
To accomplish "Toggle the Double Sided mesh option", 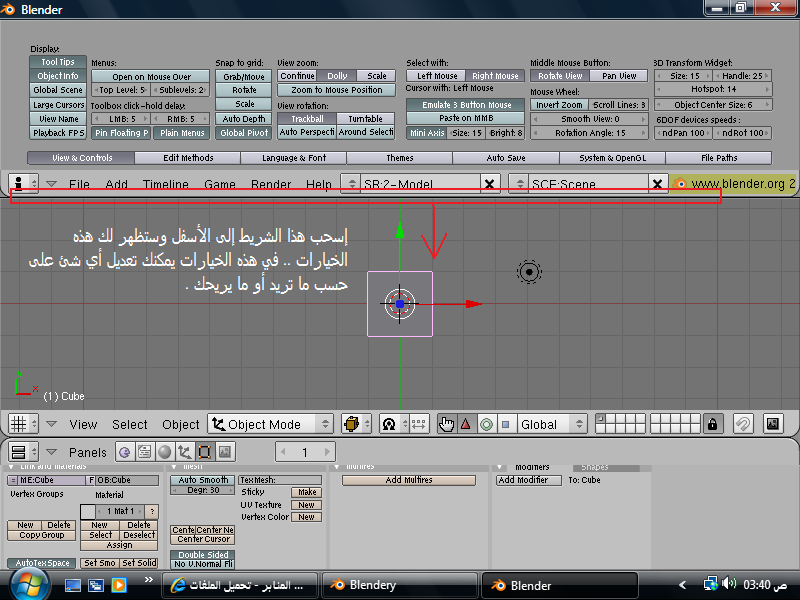I will [x=203, y=555].
